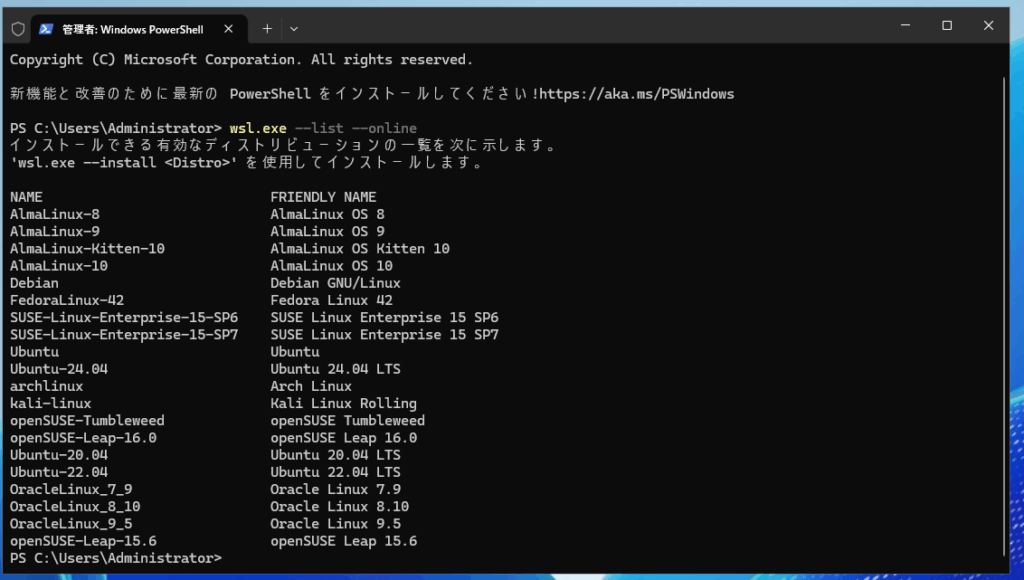Click the empty title bar area
The image size is (1024, 580).
pyautogui.click(x=600, y=27)
